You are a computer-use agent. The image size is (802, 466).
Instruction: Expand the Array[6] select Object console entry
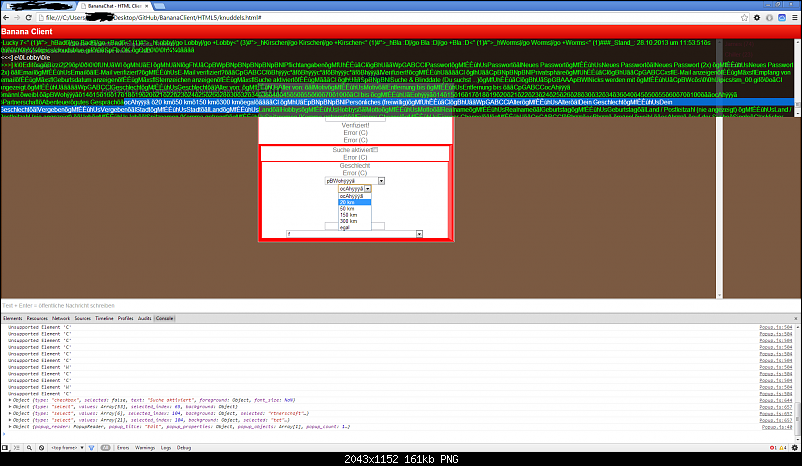[x=10, y=413]
